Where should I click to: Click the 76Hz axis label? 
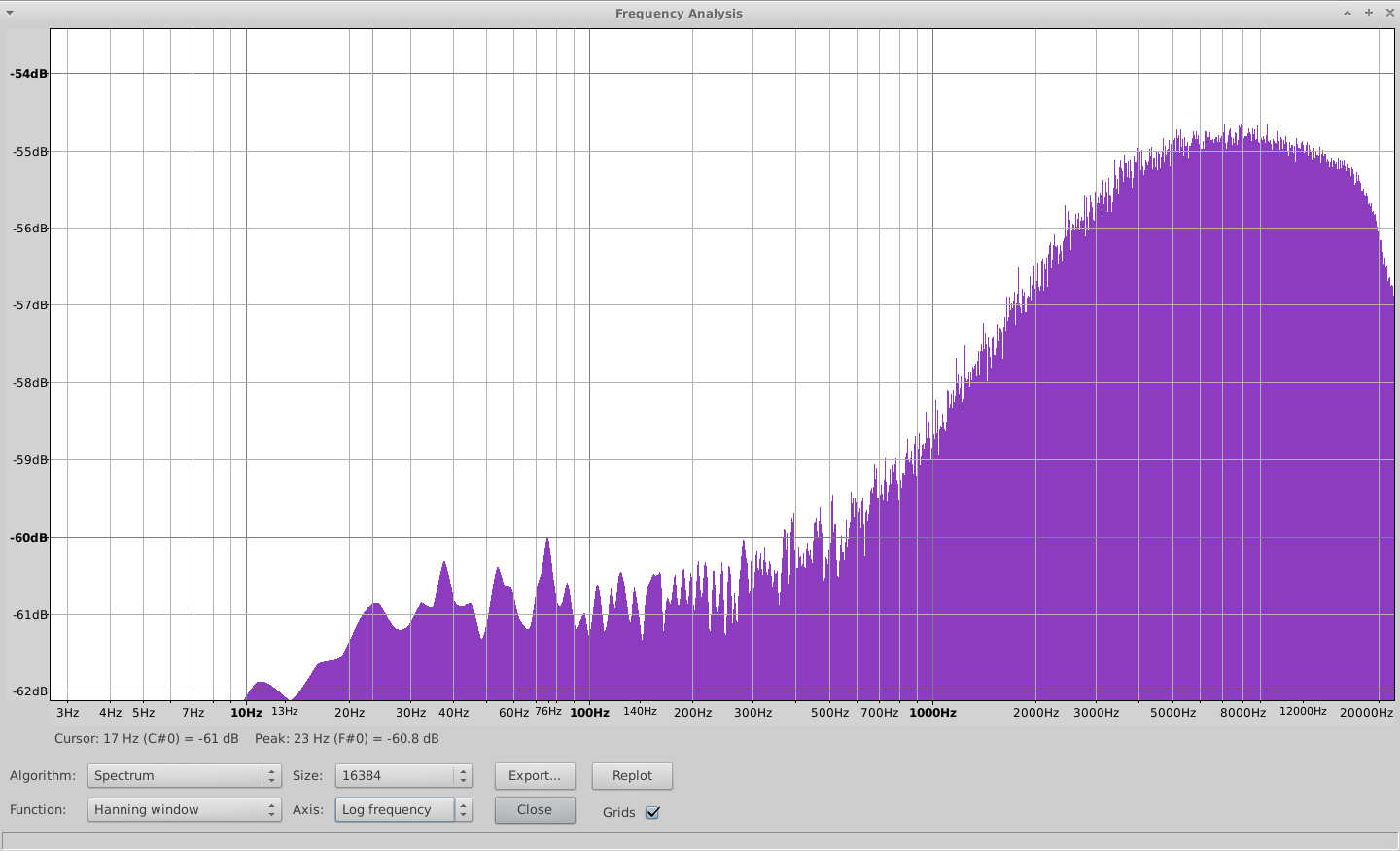click(x=548, y=711)
